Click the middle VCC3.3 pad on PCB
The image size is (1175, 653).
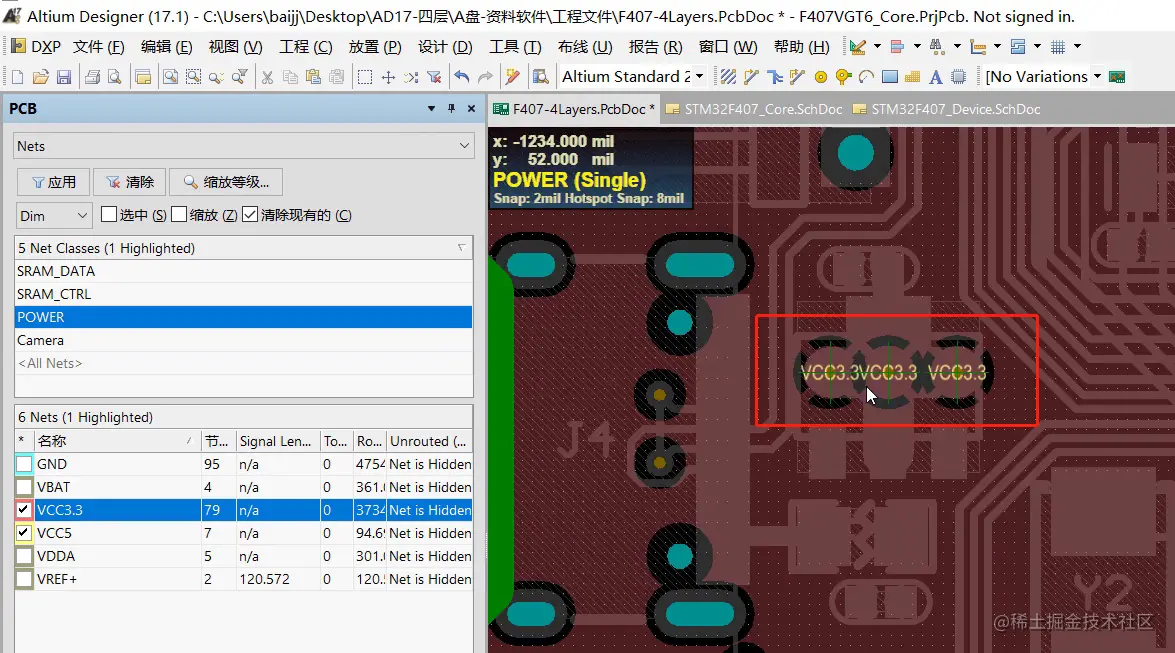(888, 373)
